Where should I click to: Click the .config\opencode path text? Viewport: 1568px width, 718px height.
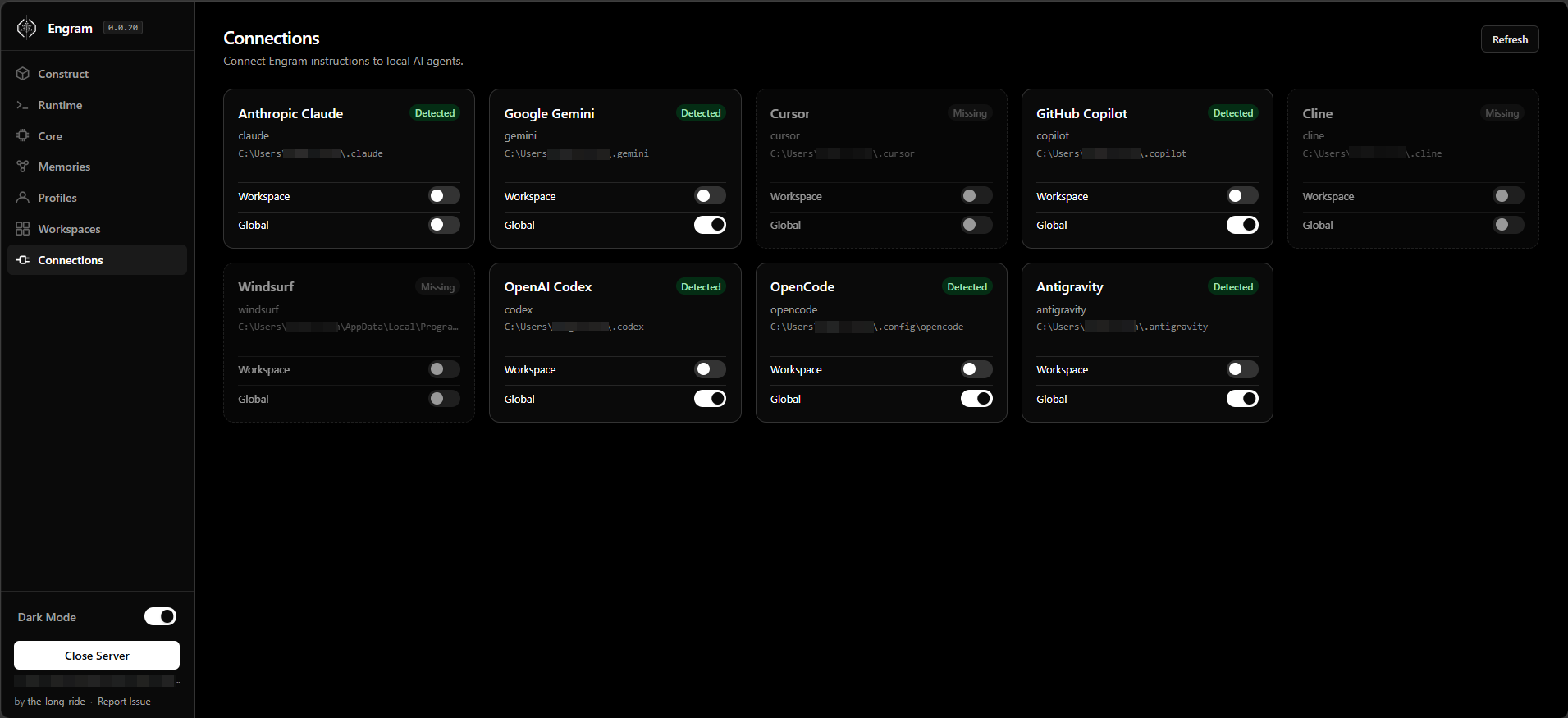click(866, 327)
